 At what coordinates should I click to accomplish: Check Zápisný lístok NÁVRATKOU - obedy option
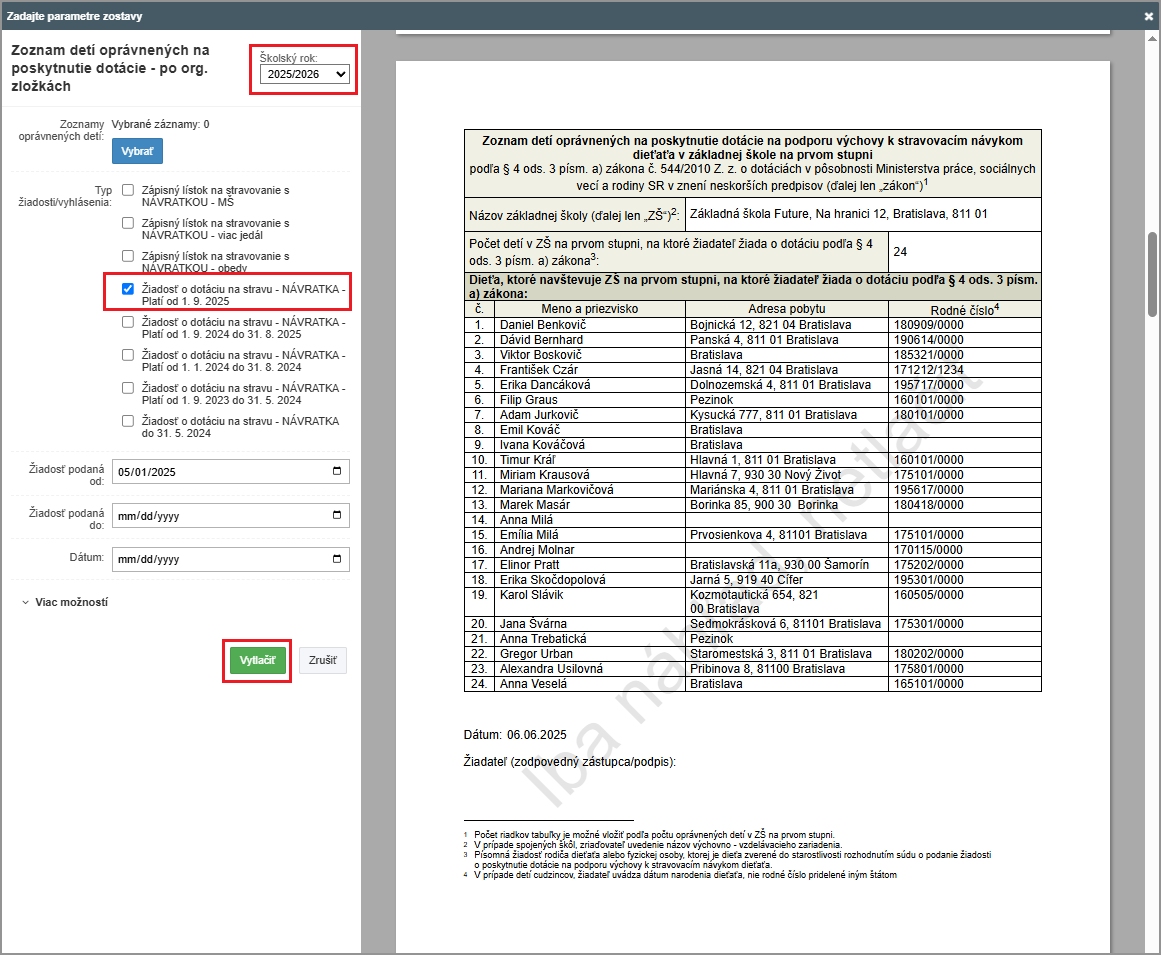click(x=128, y=256)
